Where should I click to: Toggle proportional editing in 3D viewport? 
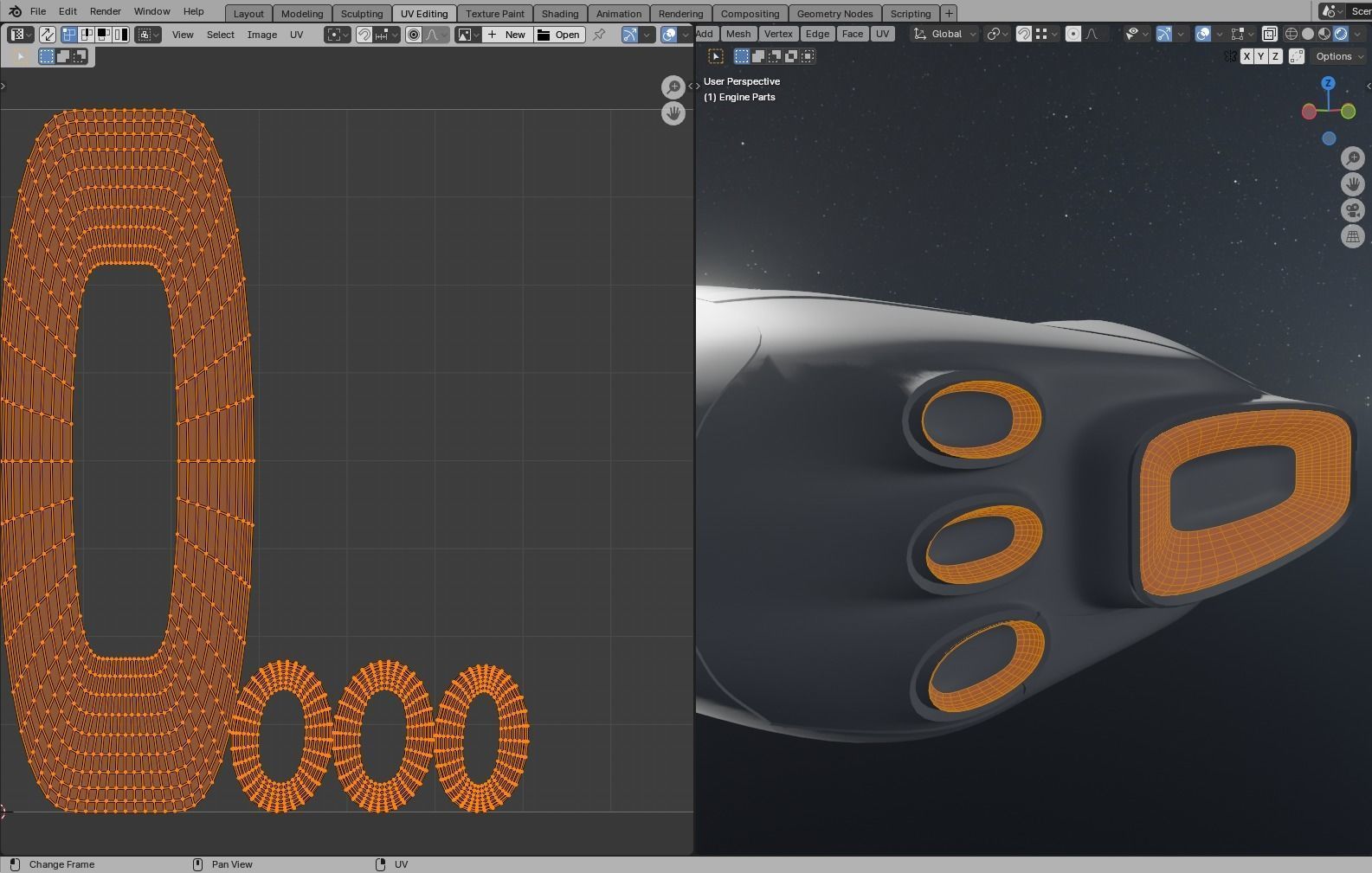point(1073,34)
